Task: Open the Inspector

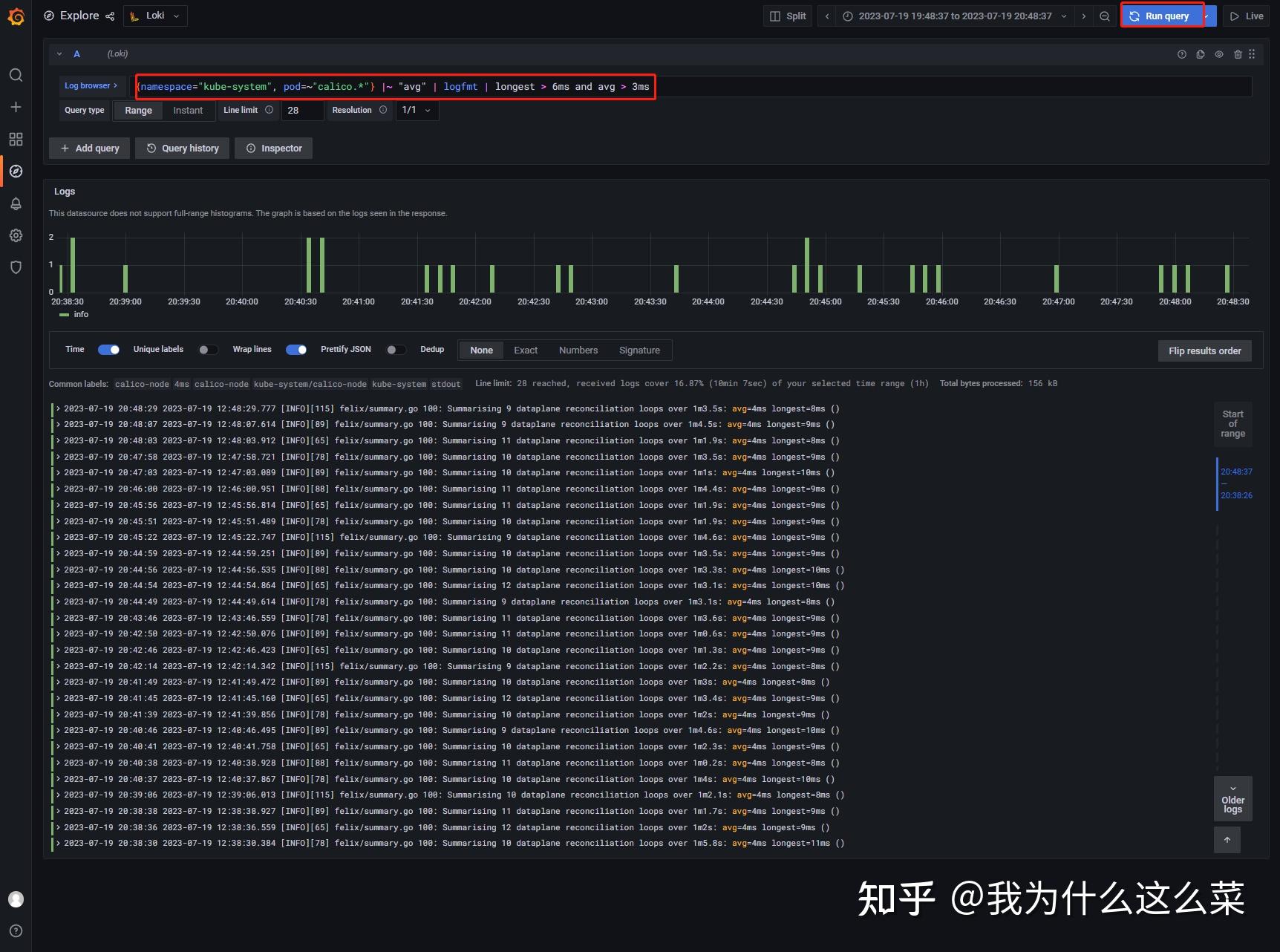Action: point(274,149)
